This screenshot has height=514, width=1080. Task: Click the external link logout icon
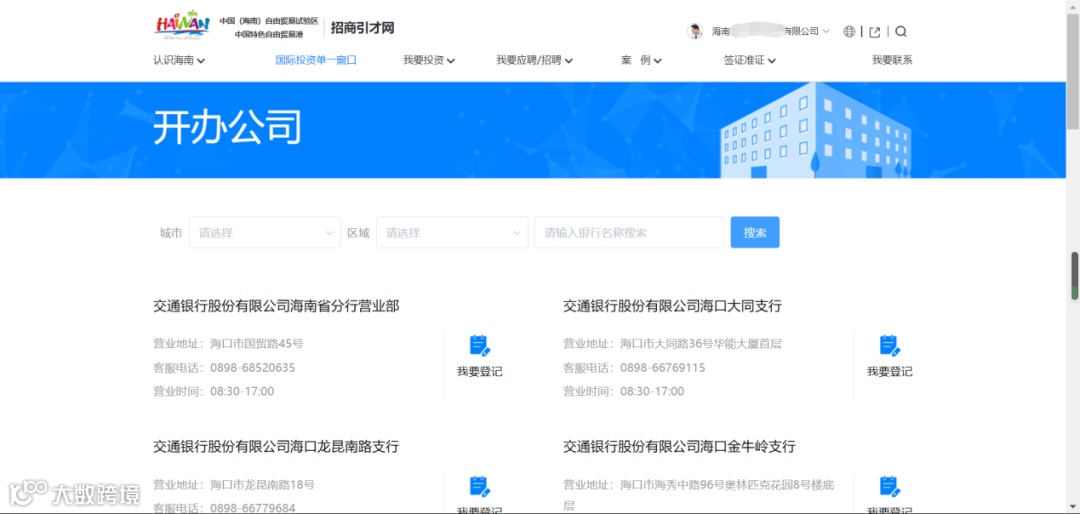pyautogui.click(x=875, y=32)
